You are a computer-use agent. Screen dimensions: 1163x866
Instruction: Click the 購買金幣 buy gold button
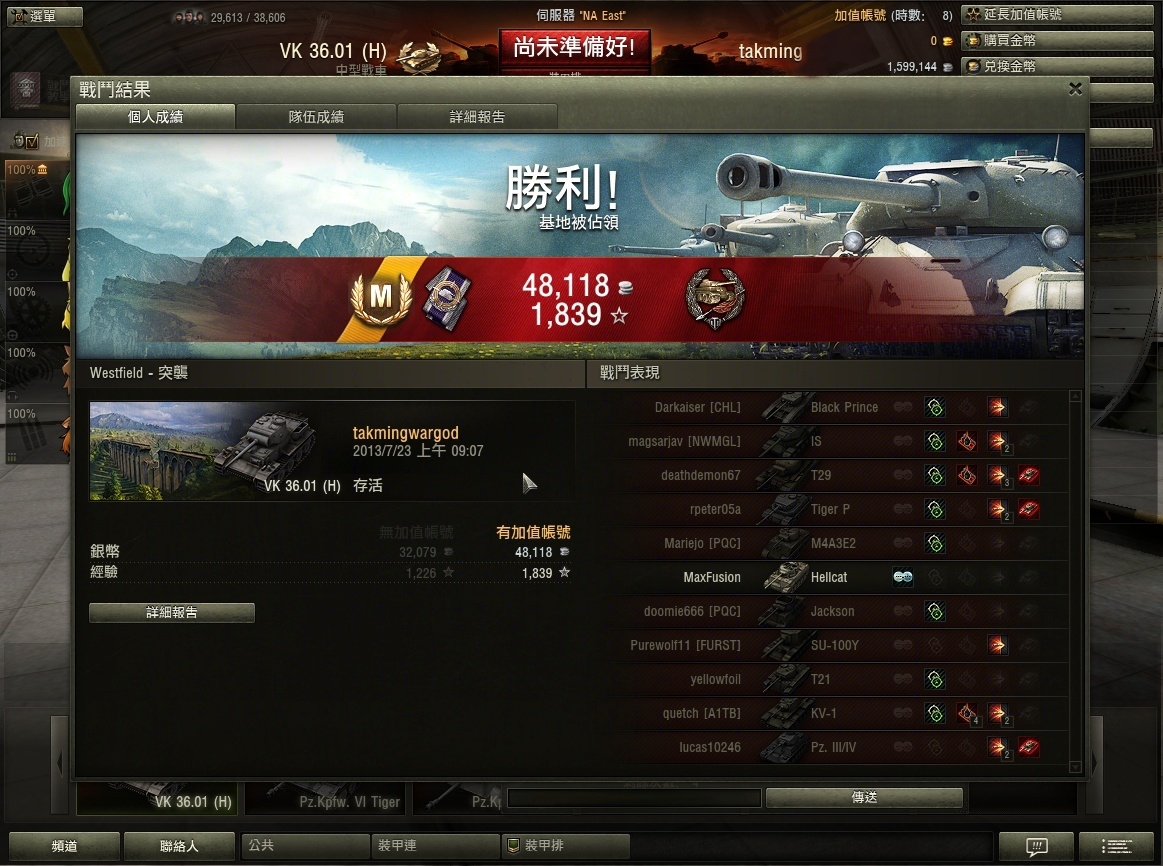(x=1057, y=40)
